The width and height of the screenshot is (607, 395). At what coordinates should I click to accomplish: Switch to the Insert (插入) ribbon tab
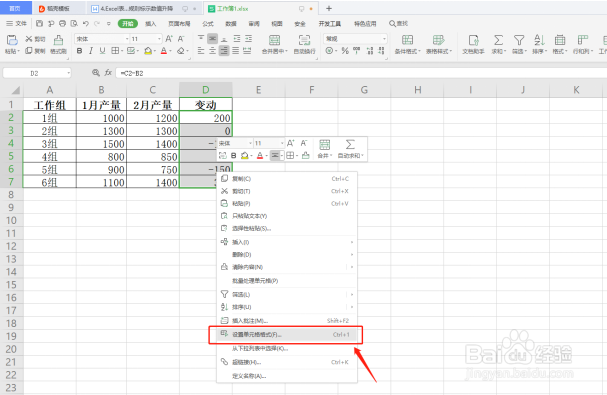pyautogui.click(x=151, y=24)
